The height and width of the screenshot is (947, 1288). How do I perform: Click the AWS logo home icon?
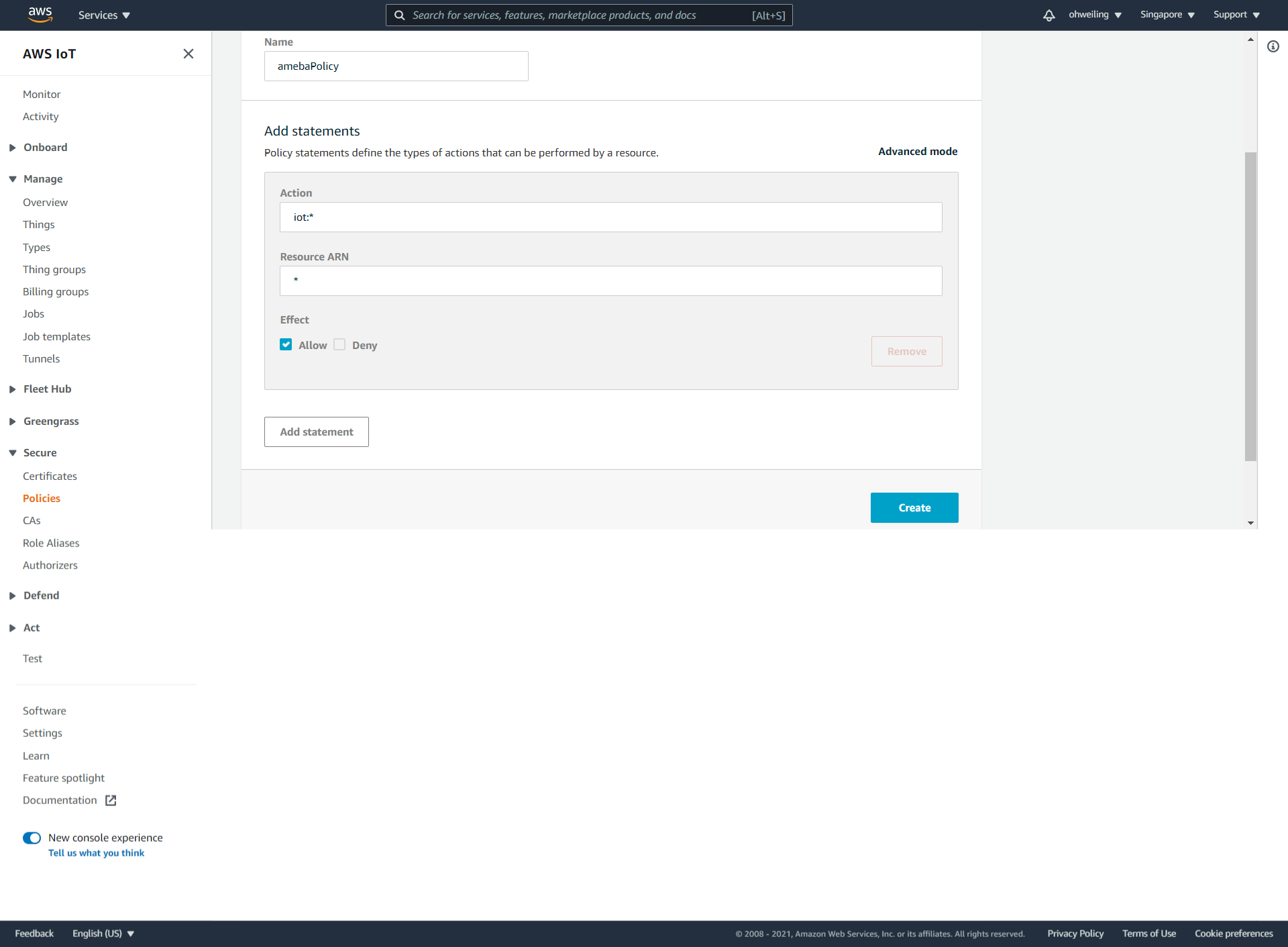click(x=40, y=15)
